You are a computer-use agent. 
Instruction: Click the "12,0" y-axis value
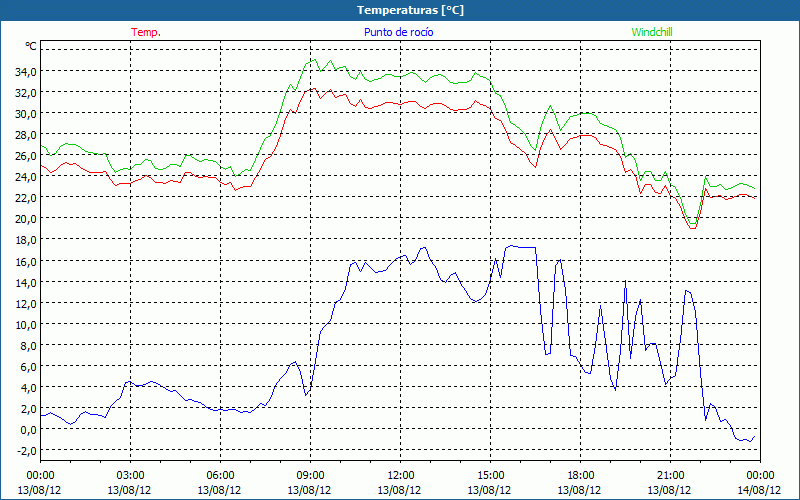(25, 303)
